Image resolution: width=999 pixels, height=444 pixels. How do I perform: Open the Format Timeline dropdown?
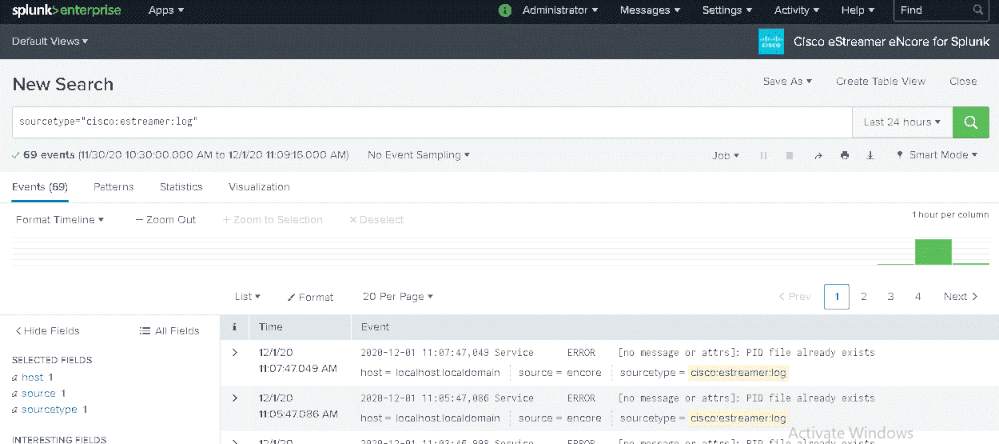pyautogui.click(x=60, y=220)
